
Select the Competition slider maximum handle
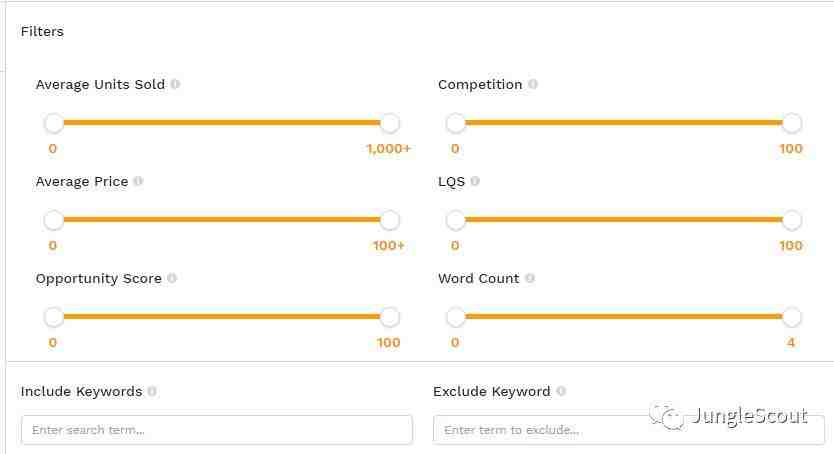tap(792, 123)
